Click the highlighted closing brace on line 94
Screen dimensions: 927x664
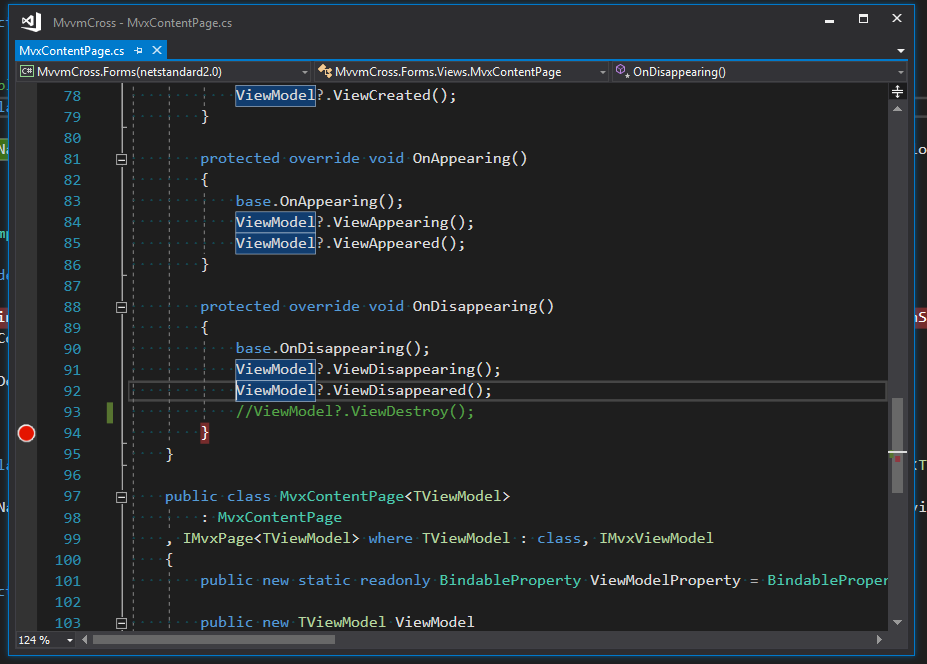coord(205,433)
